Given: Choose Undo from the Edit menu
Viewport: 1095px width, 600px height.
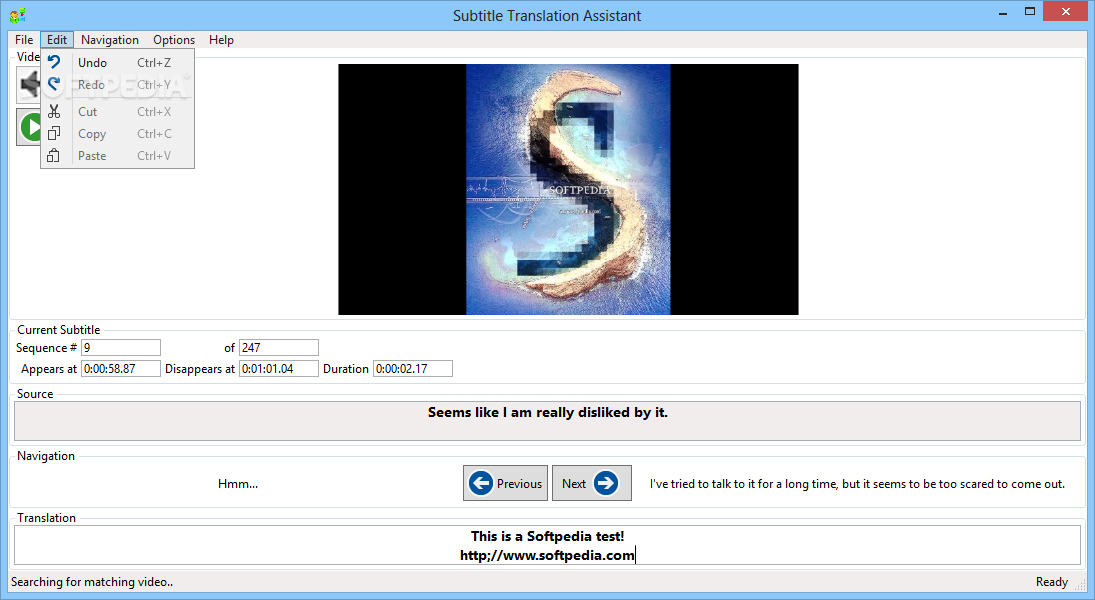Looking at the screenshot, I should (117, 62).
